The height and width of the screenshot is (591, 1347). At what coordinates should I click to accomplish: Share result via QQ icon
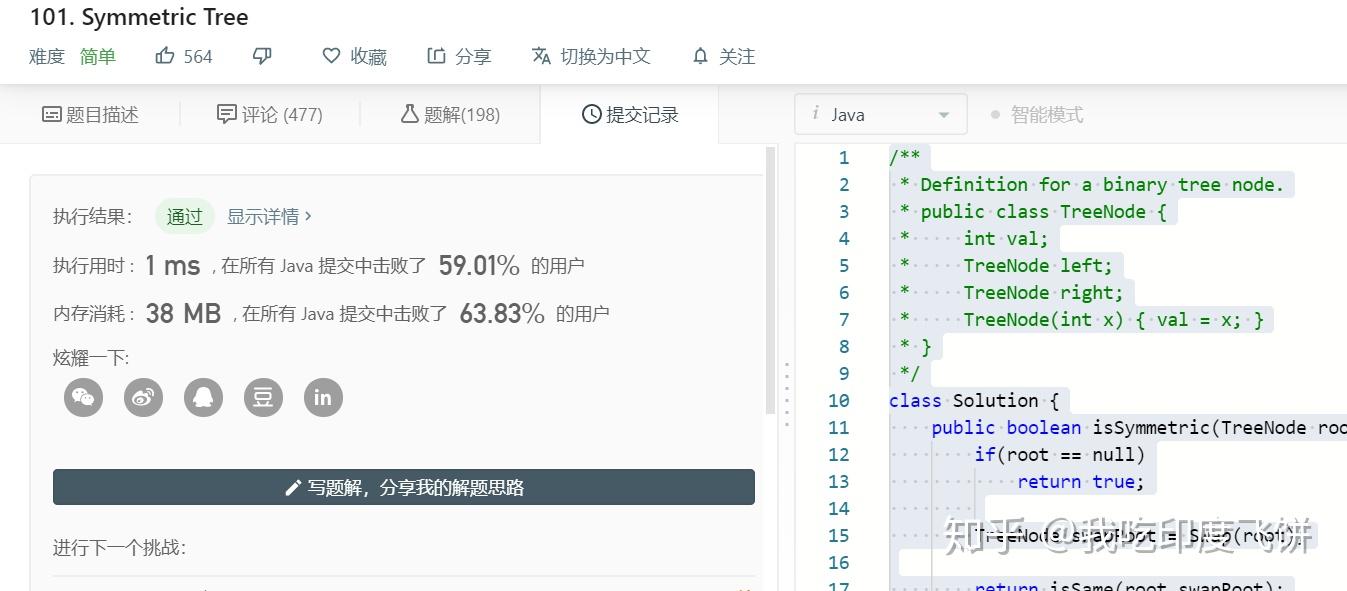click(x=203, y=397)
